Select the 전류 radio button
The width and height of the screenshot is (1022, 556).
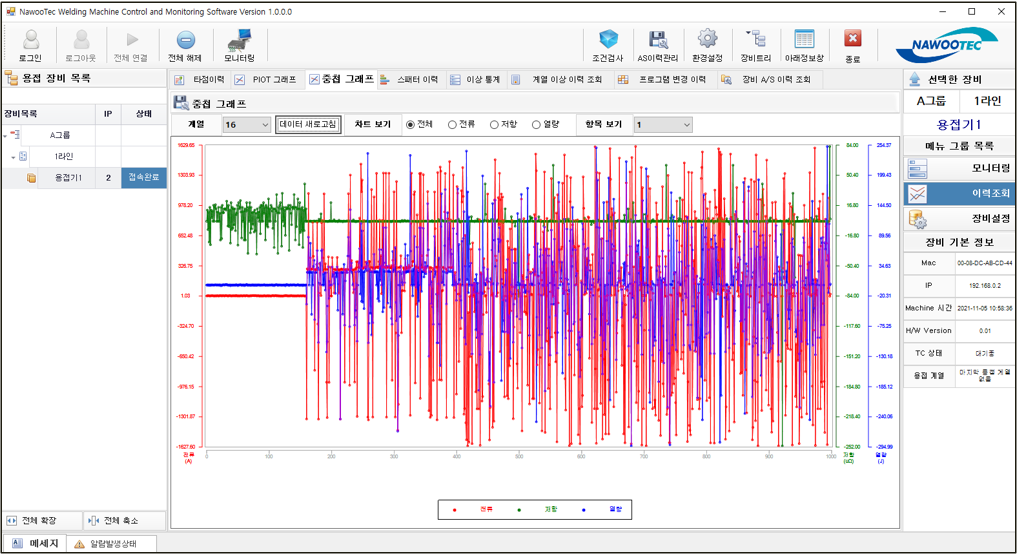[x=452, y=124]
